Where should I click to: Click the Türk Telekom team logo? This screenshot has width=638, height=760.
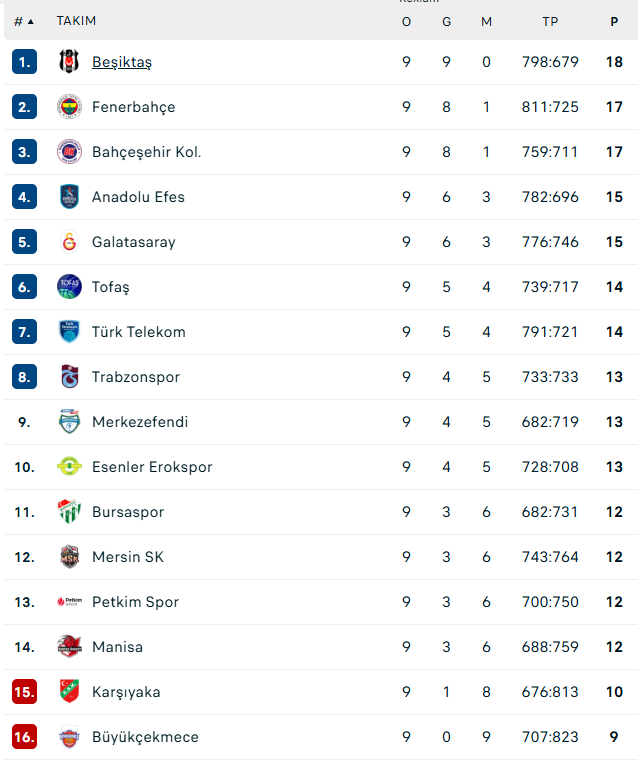(69, 332)
